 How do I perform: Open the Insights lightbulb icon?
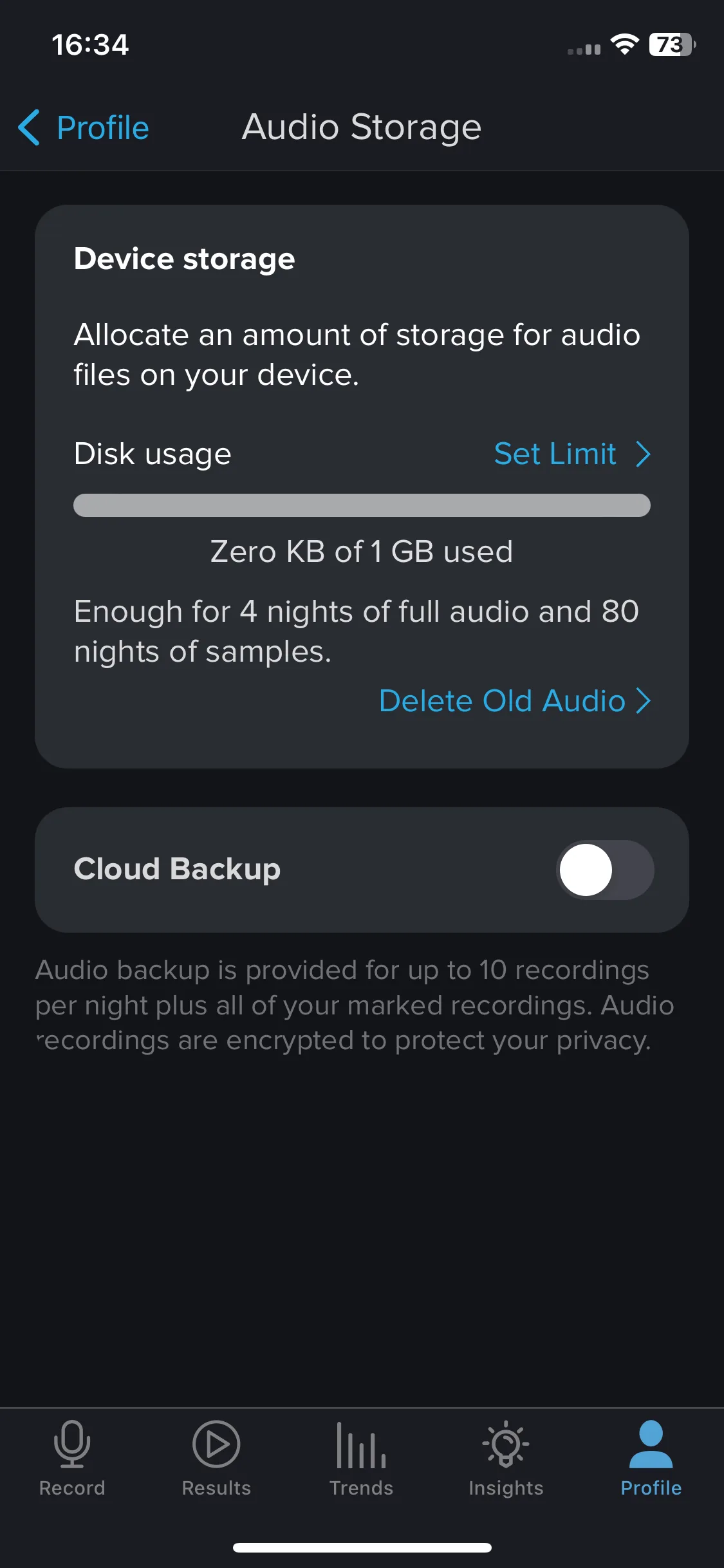point(506,1444)
